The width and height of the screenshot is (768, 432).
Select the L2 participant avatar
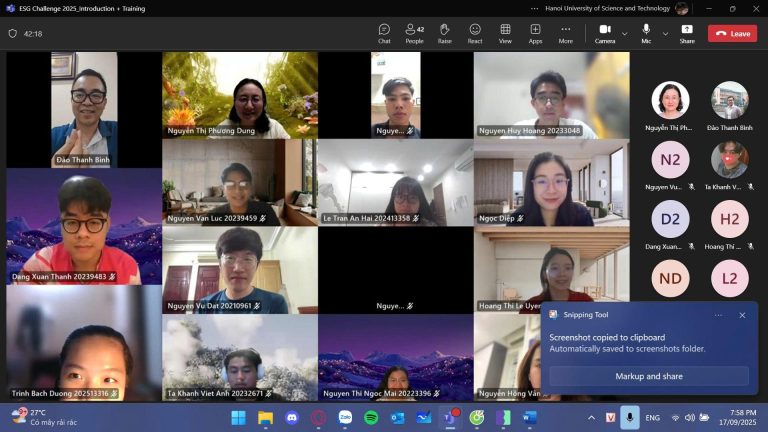click(729, 278)
